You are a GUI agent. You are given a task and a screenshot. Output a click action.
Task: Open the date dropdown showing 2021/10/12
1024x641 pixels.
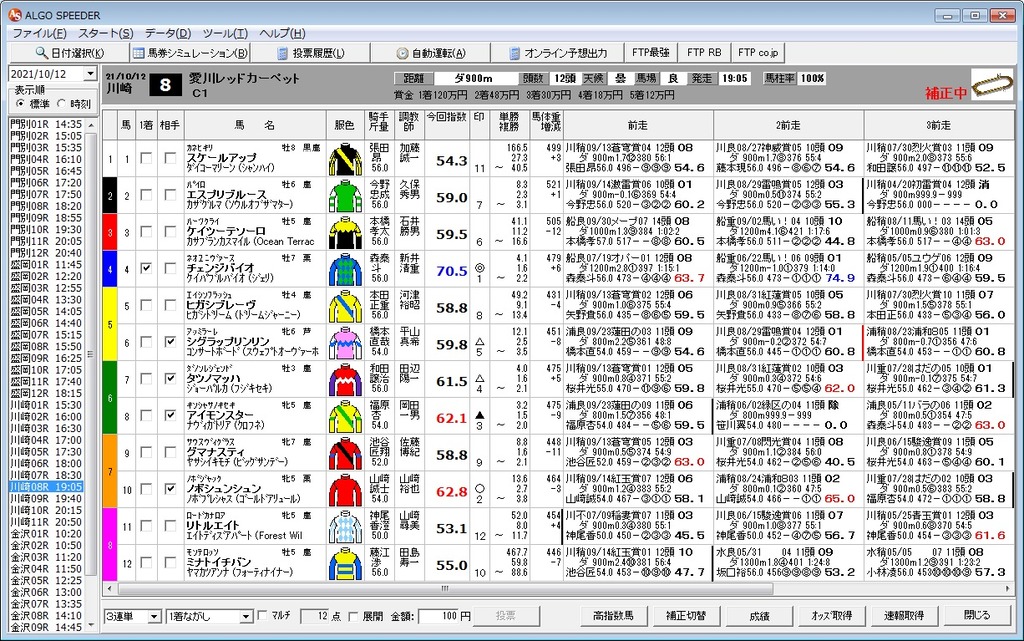[x=91, y=74]
